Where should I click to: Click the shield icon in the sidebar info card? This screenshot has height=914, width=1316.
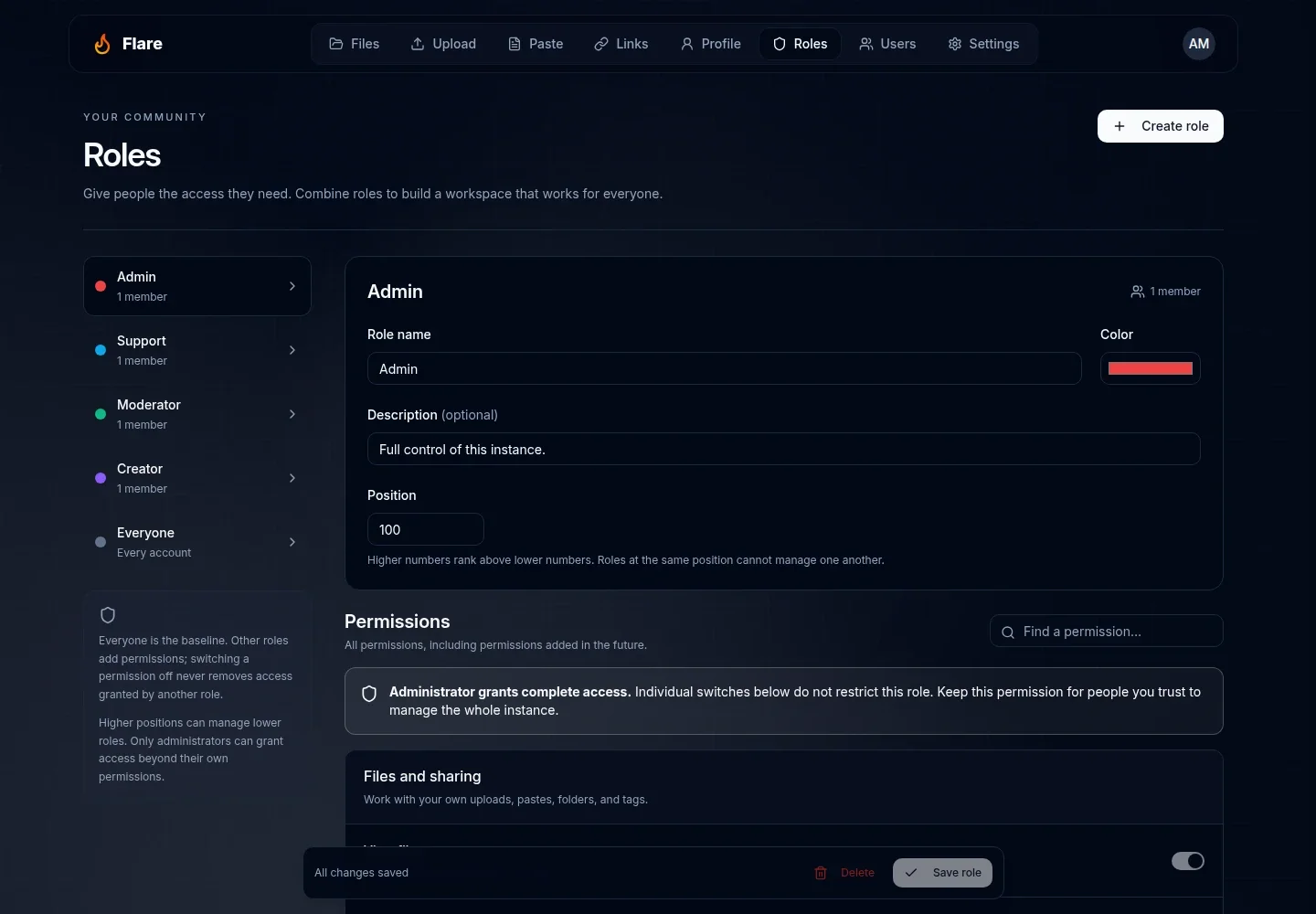point(108,615)
